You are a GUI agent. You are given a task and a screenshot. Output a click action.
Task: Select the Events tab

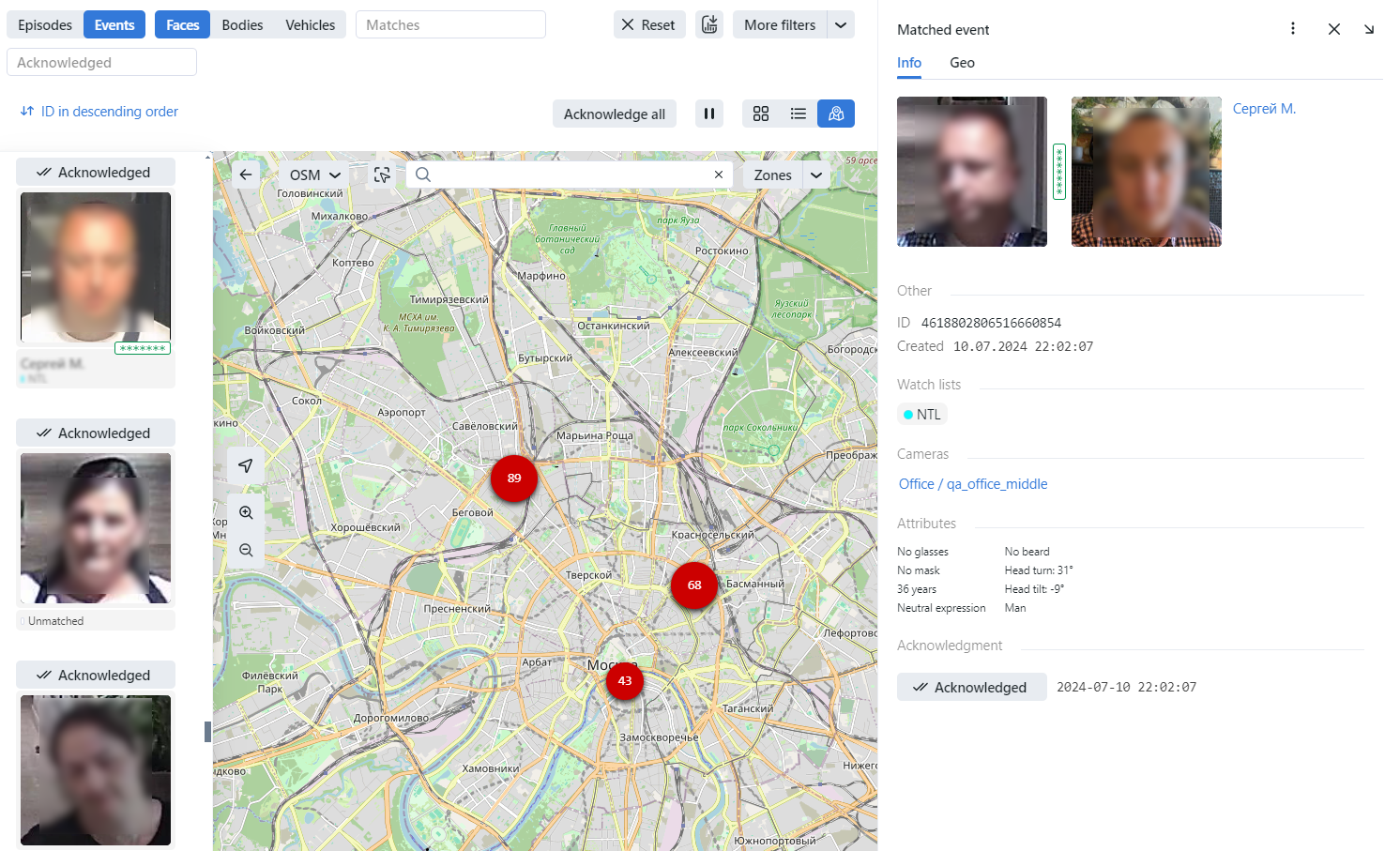(x=114, y=24)
